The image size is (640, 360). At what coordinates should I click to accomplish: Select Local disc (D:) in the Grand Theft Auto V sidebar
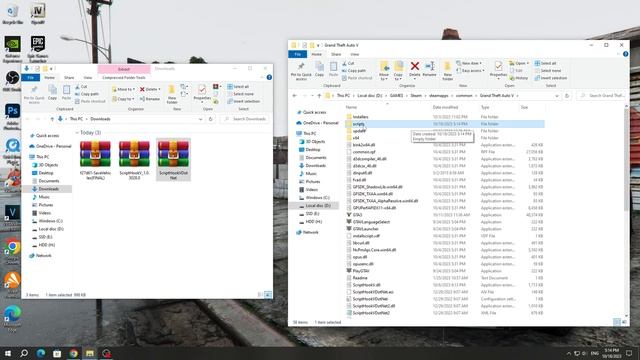click(318, 206)
